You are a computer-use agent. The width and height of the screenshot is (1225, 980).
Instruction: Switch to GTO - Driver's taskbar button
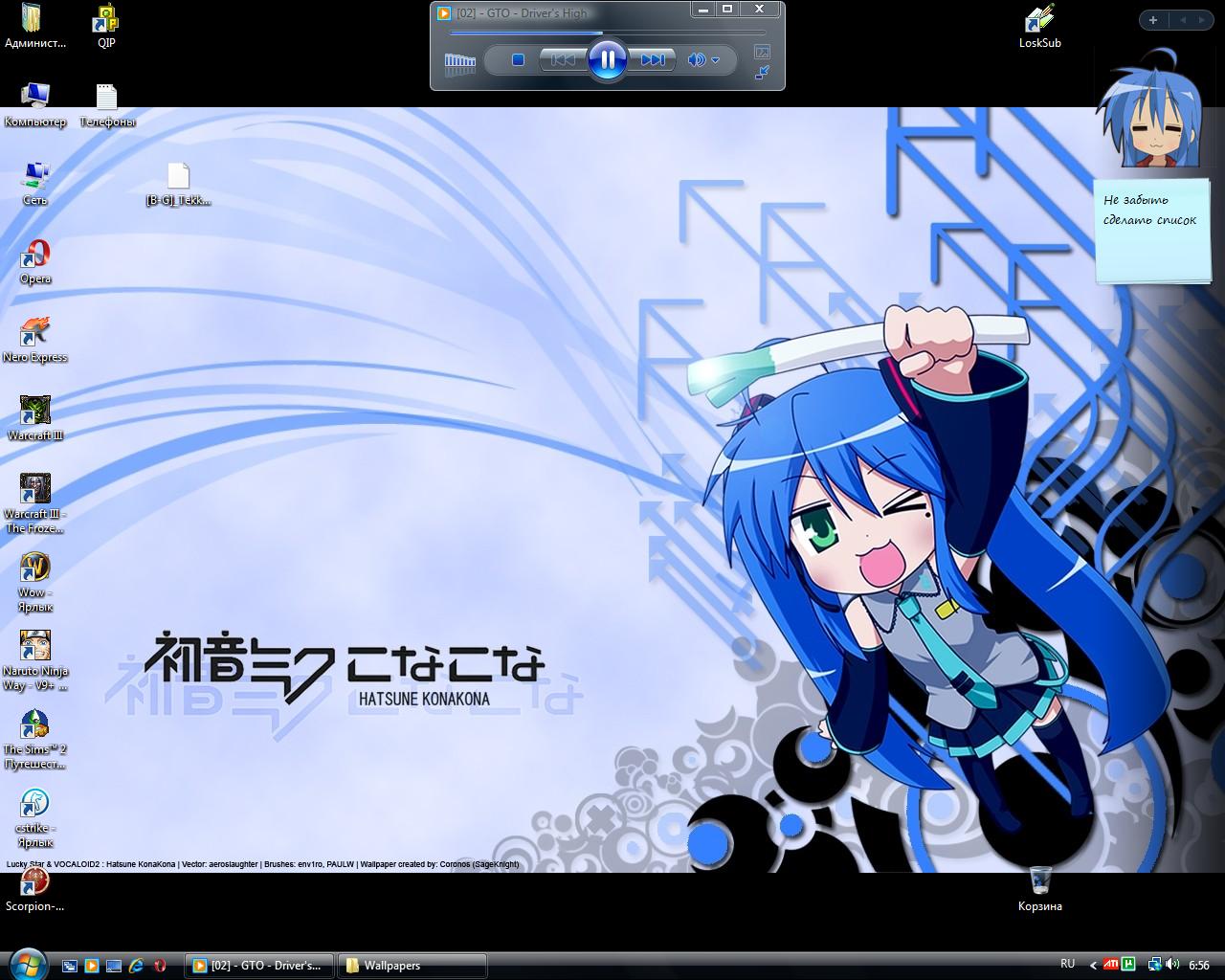(x=258, y=966)
